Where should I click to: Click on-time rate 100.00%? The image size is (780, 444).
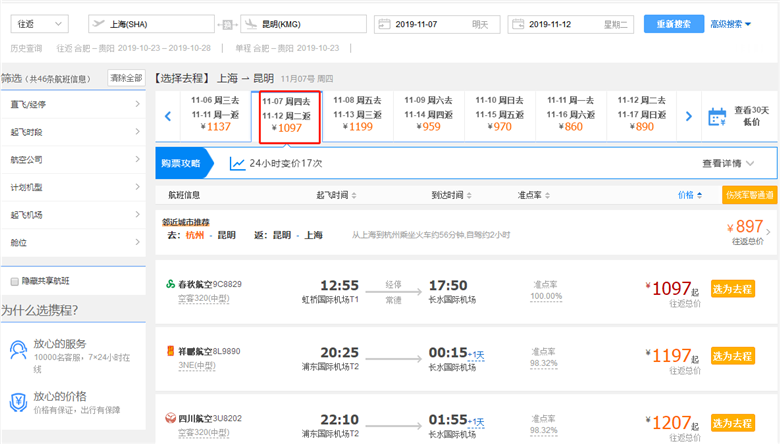click(x=546, y=296)
